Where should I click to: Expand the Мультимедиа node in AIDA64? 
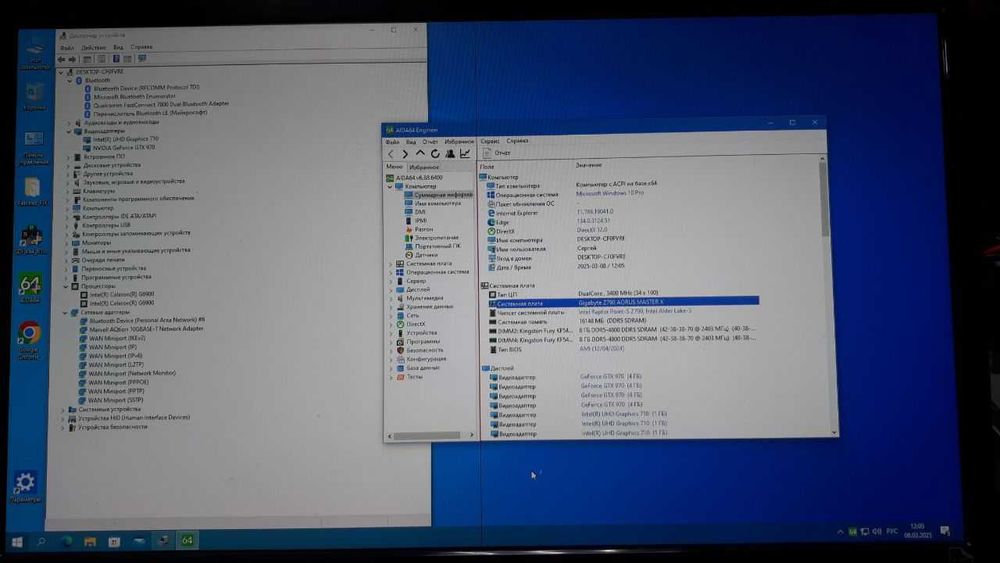point(391,298)
